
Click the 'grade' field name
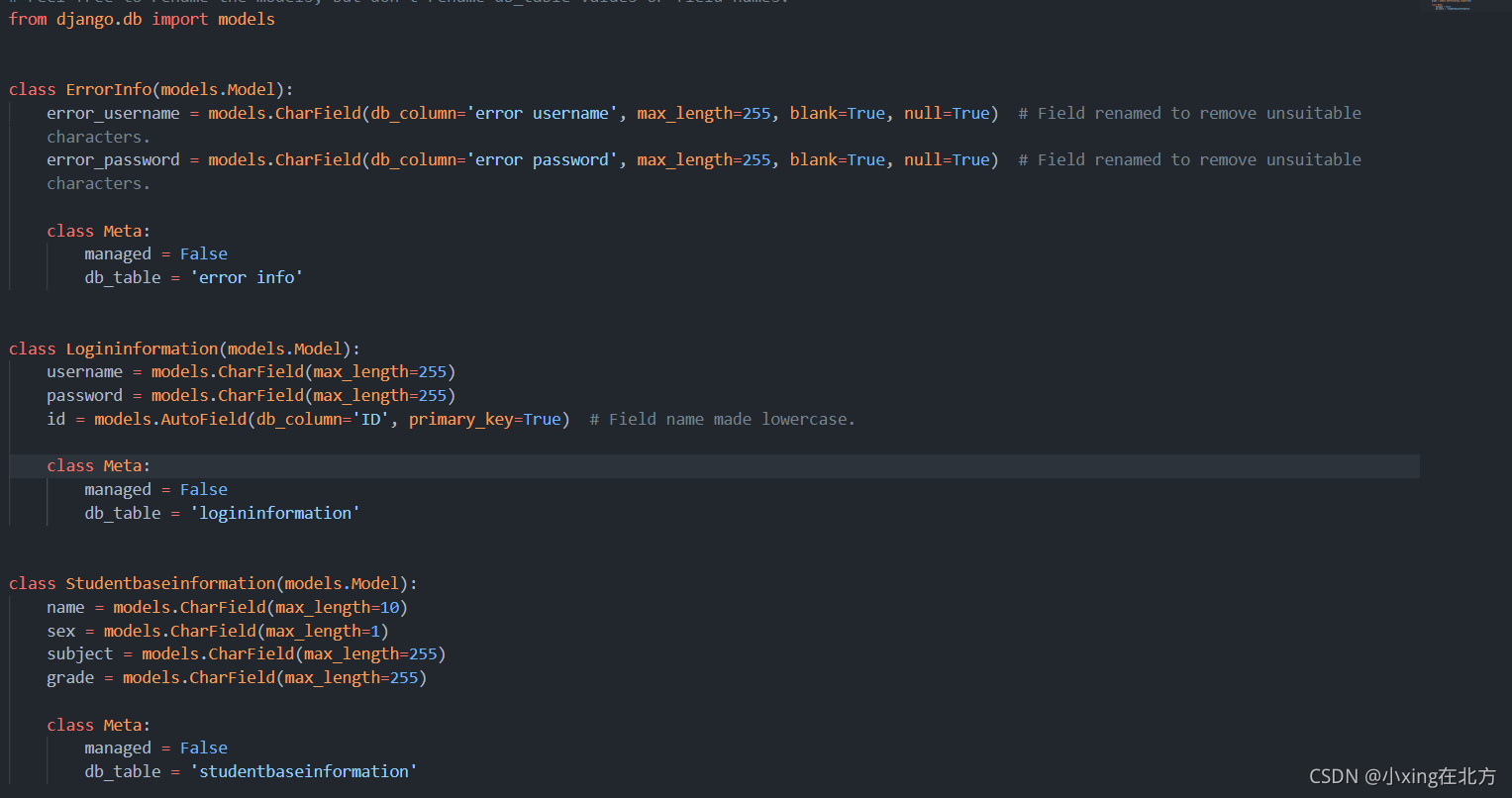tap(70, 677)
